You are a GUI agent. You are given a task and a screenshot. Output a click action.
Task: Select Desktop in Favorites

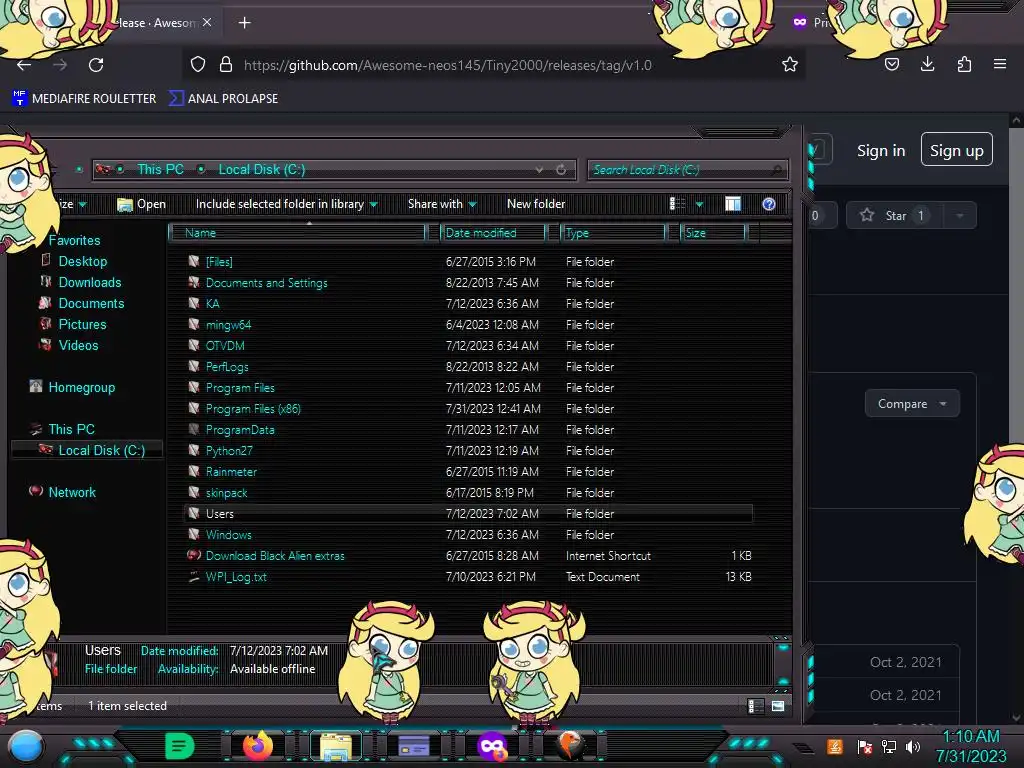click(82, 261)
